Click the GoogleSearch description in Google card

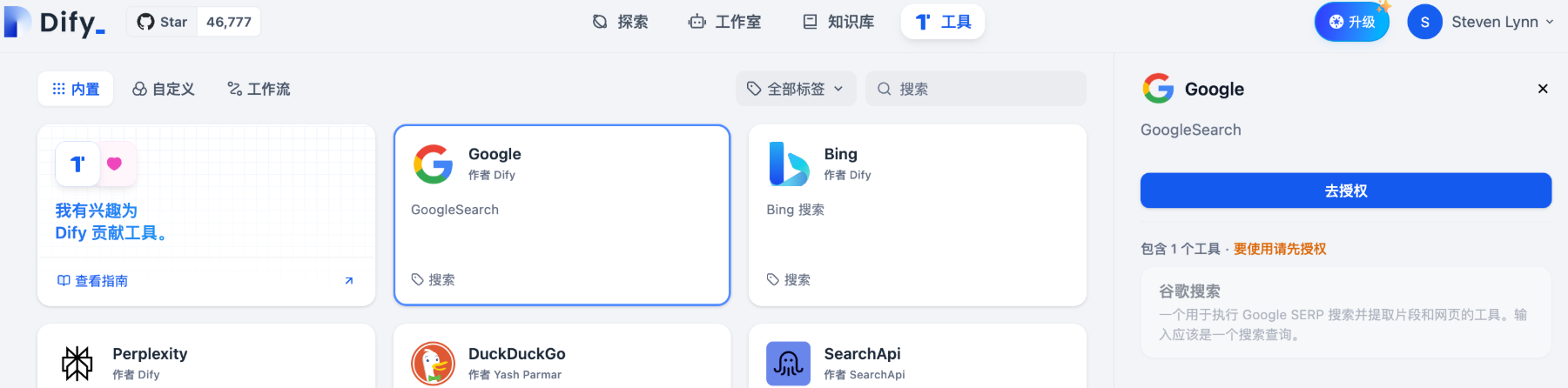[454, 210]
